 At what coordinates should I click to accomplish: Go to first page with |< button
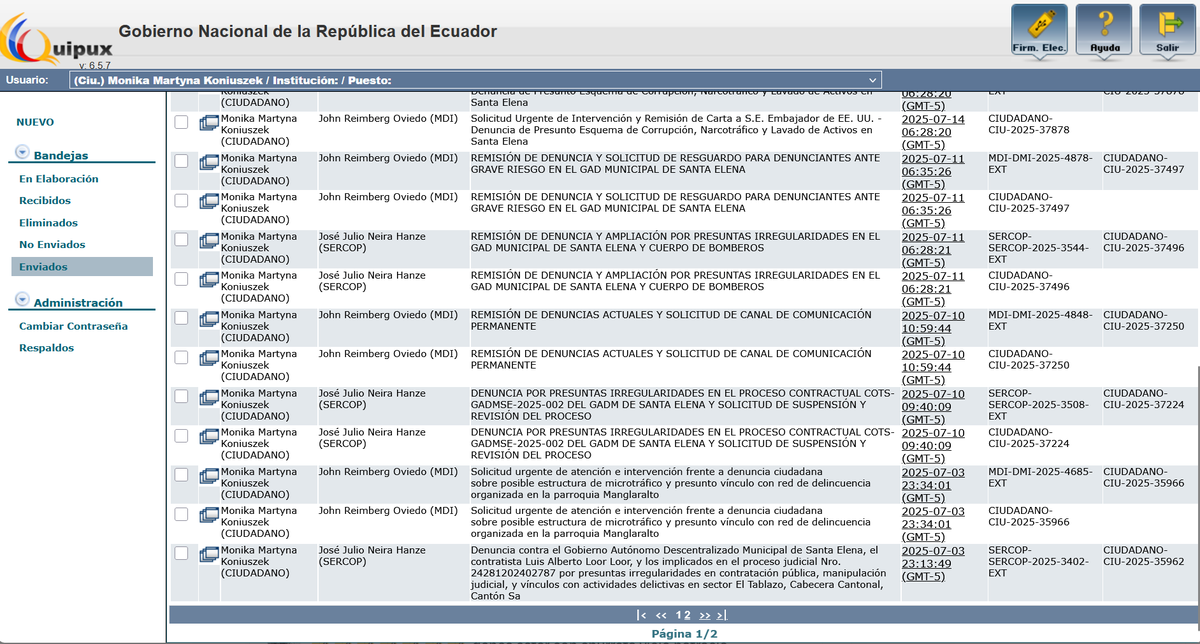point(641,615)
